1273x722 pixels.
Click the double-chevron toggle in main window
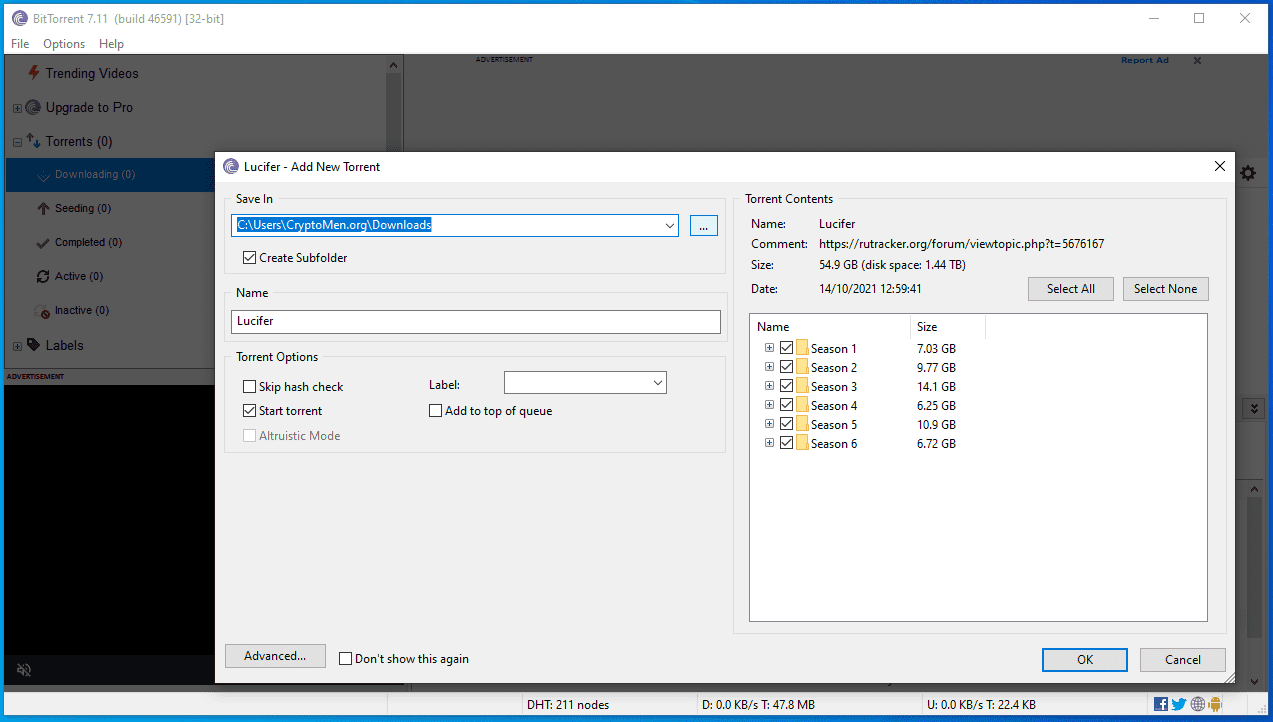pos(1255,408)
